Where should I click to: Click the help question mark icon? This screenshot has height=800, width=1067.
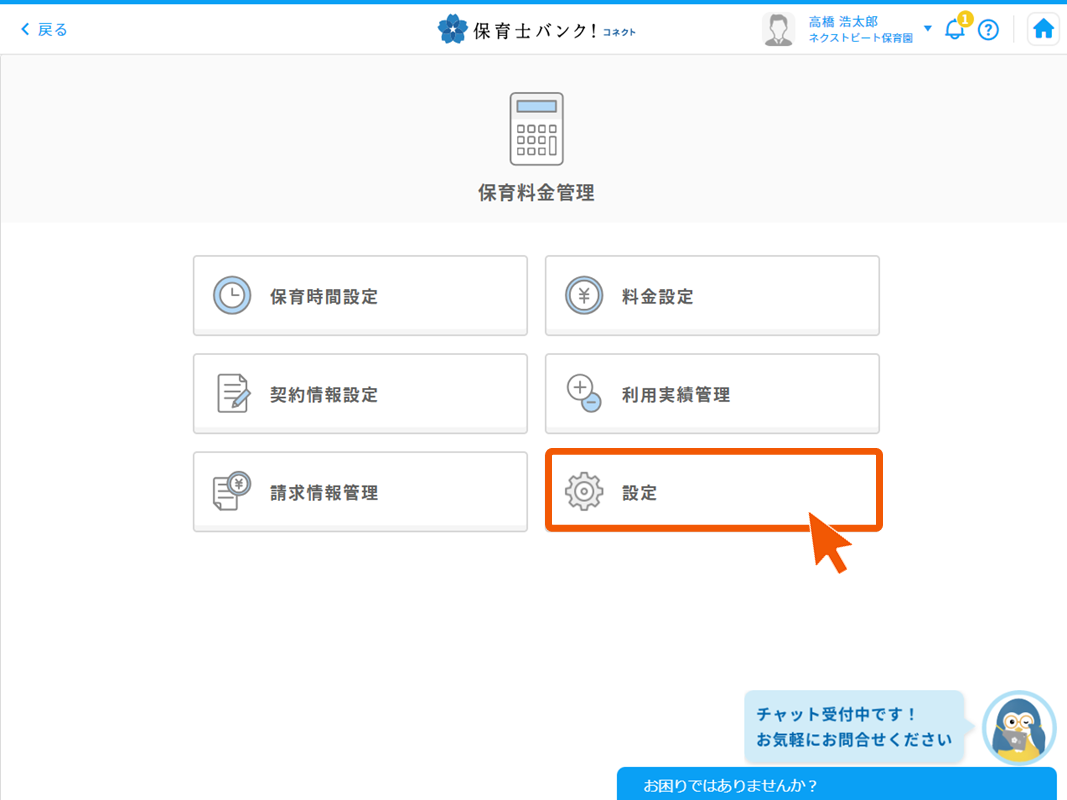[x=989, y=29]
